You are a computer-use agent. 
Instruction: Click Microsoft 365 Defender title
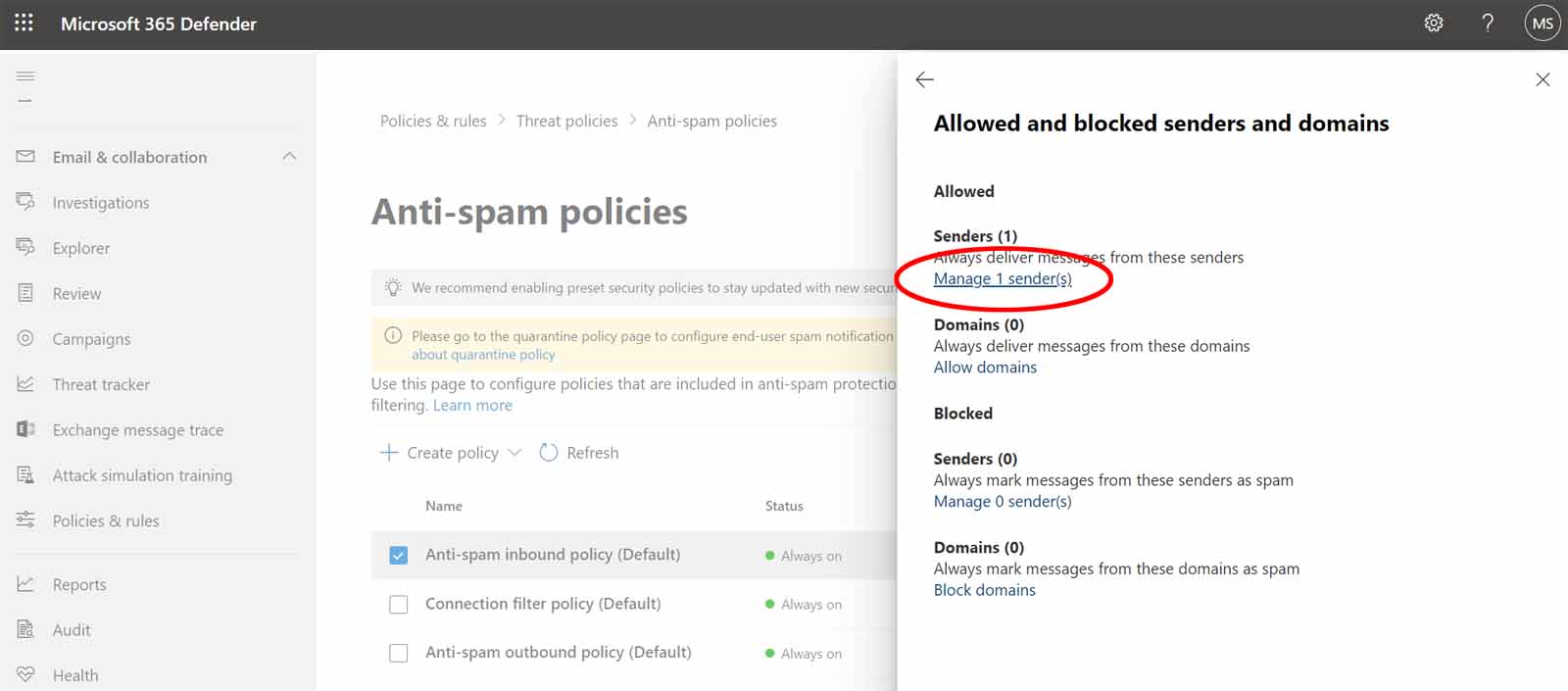click(x=159, y=24)
